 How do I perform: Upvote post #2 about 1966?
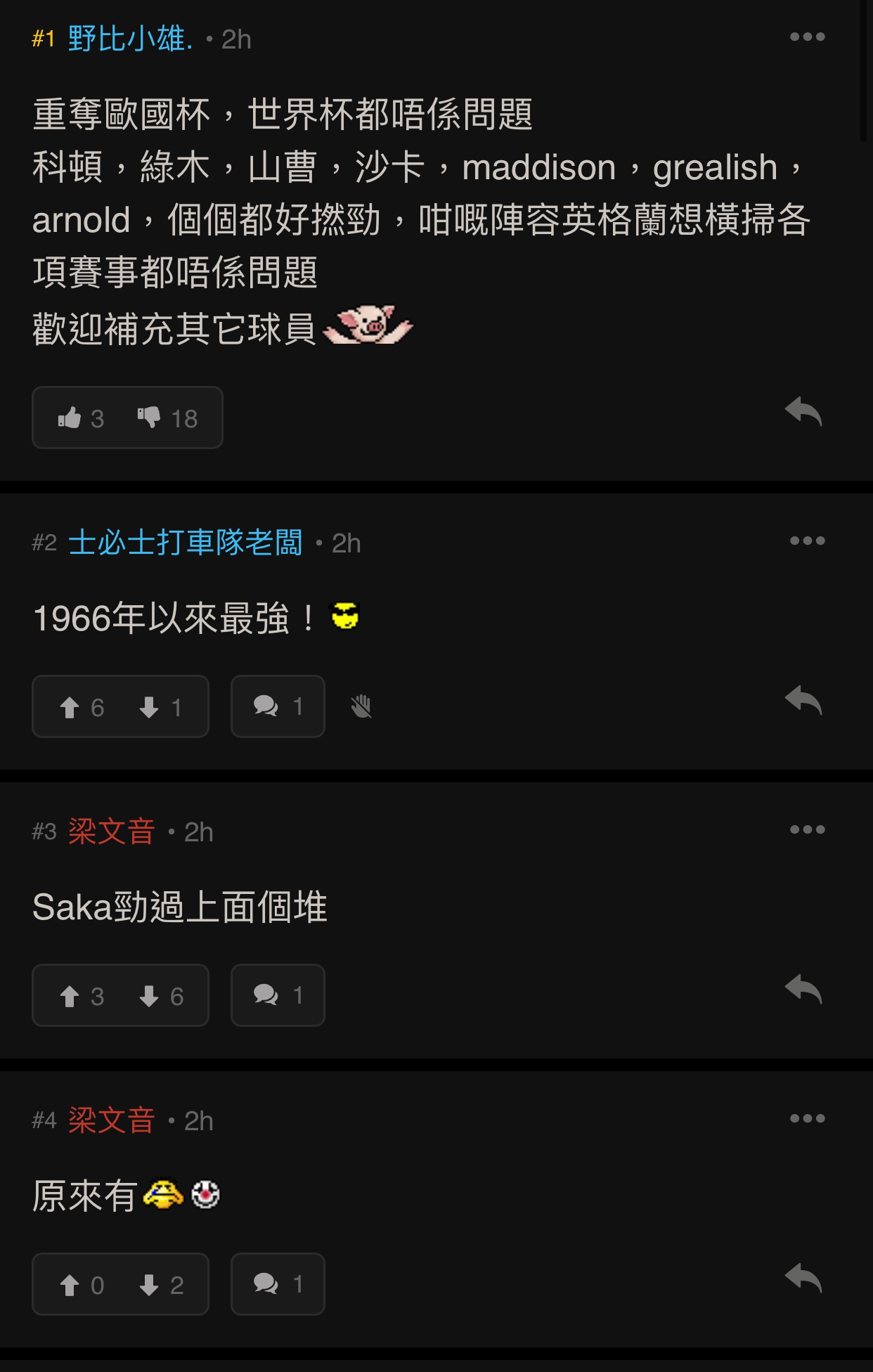[x=82, y=707]
